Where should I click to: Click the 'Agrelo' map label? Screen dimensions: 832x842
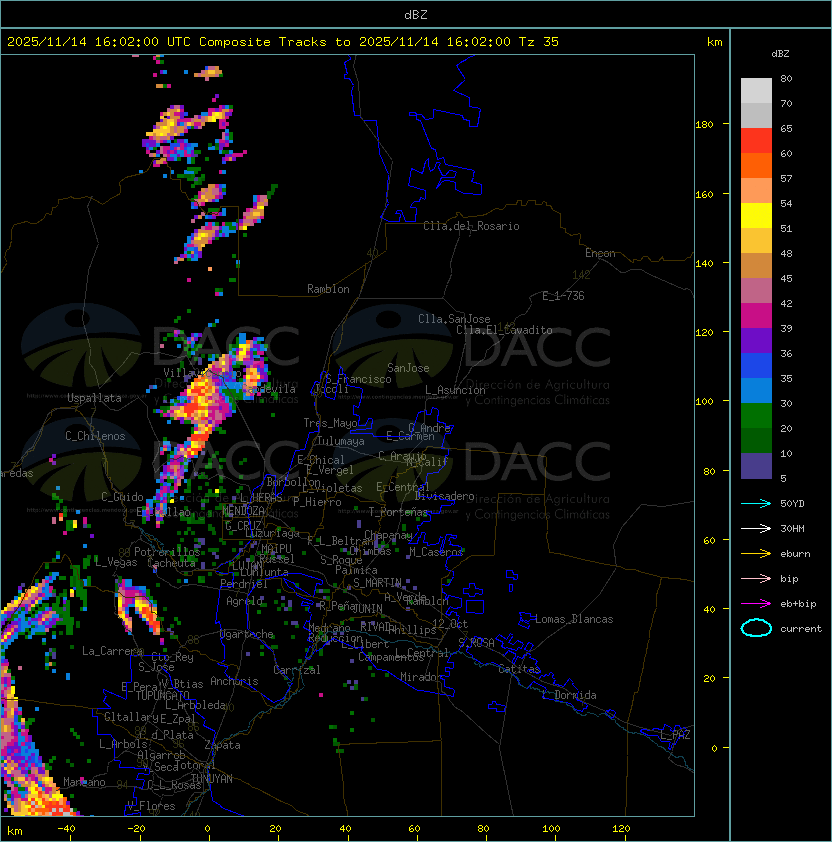point(244,601)
